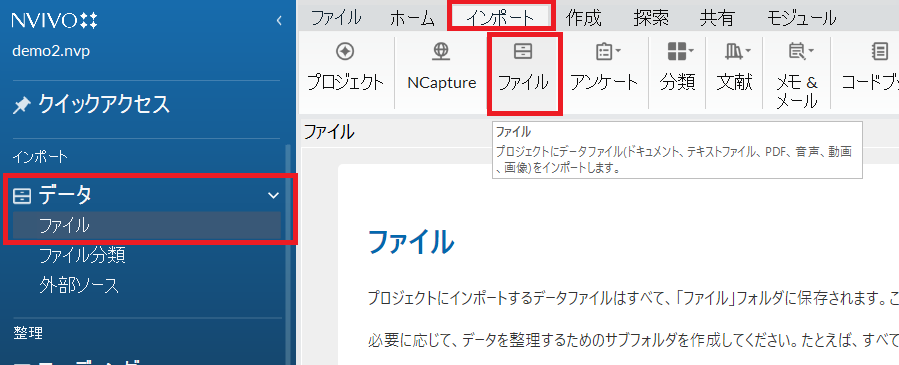The image size is (899, 365).
Task: Switch to the モジュール ribbon tab
Action: [x=802, y=18]
